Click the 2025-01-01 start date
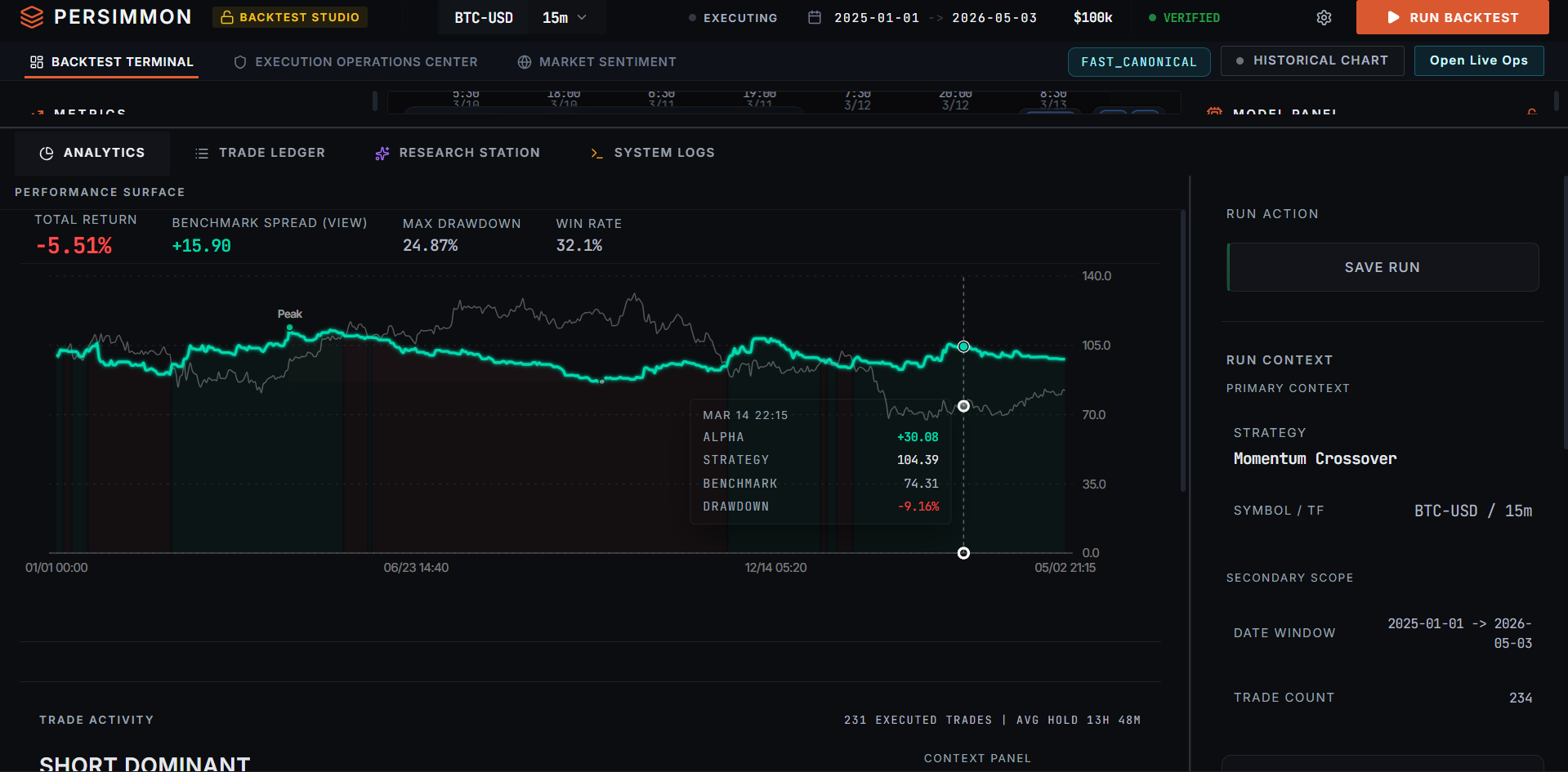 pos(877,17)
